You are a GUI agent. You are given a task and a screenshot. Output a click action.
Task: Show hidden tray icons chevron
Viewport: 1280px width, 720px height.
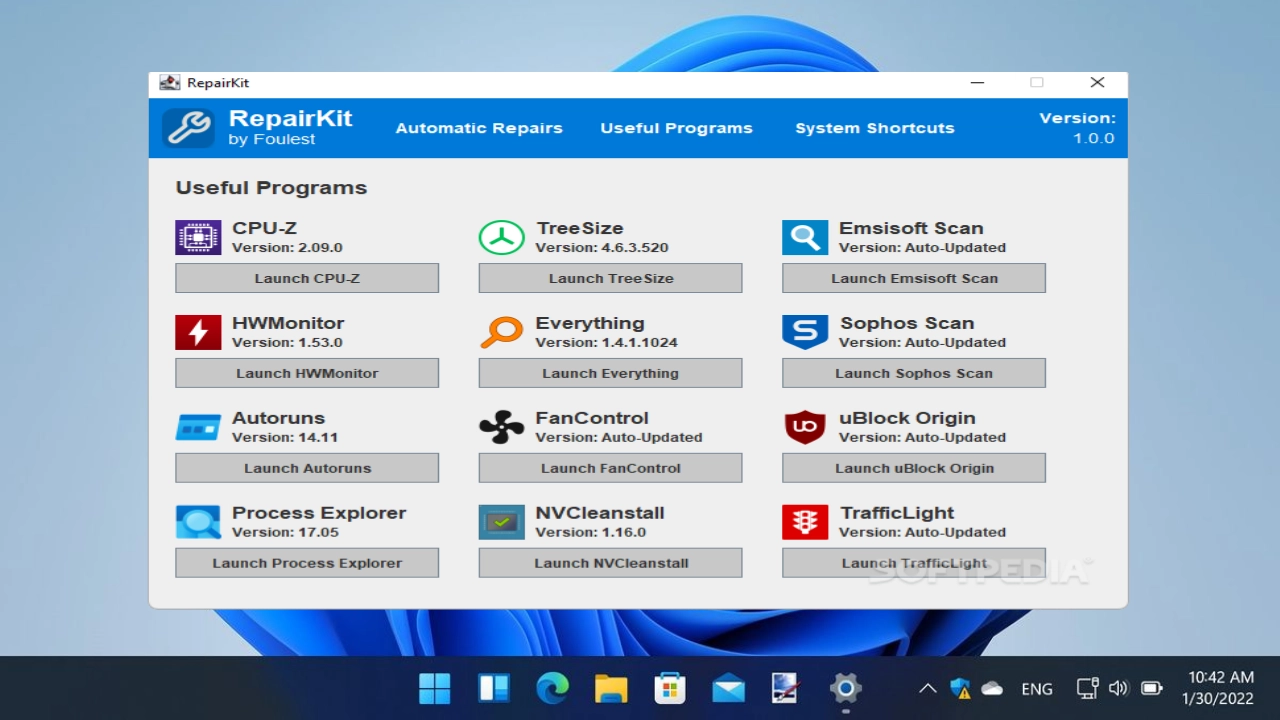(x=927, y=688)
